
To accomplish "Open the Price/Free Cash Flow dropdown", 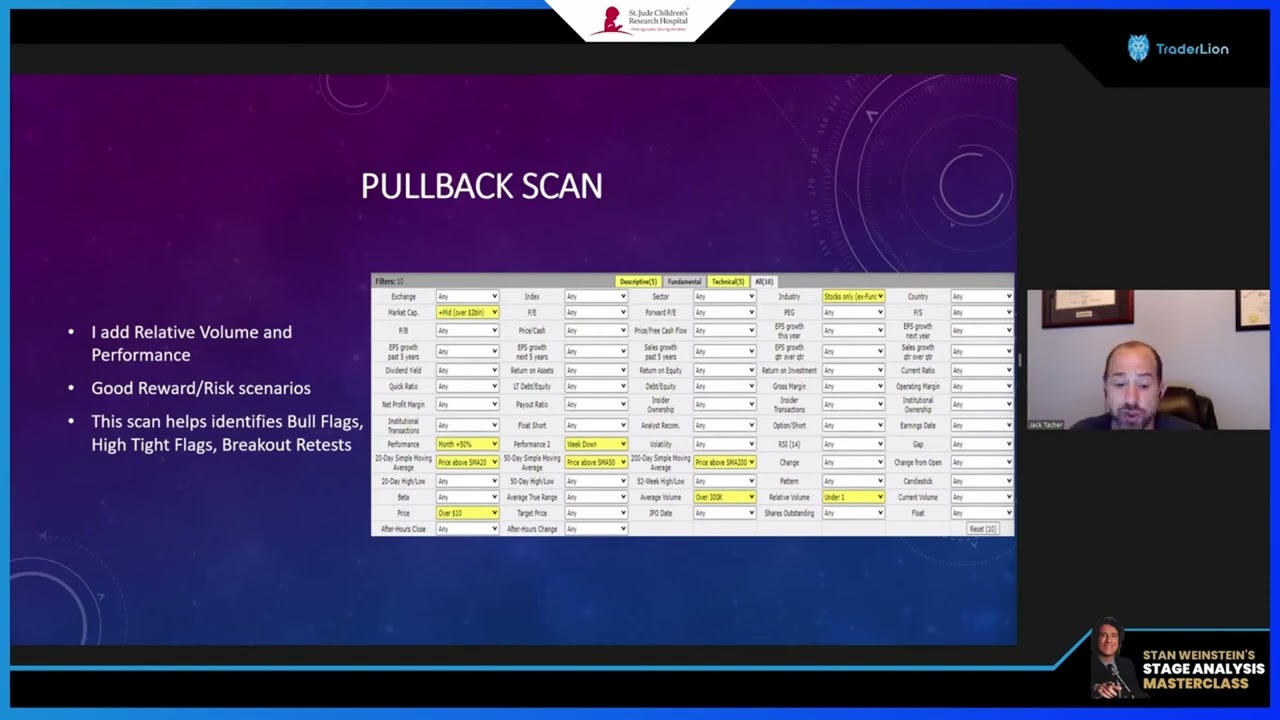I will tap(725, 331).
